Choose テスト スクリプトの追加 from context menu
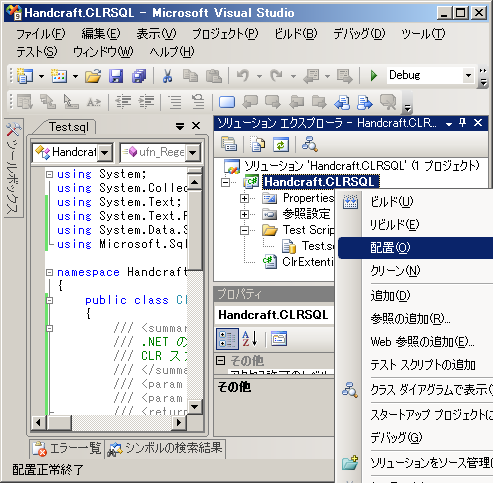493x483 pixels. click(415, 365)
